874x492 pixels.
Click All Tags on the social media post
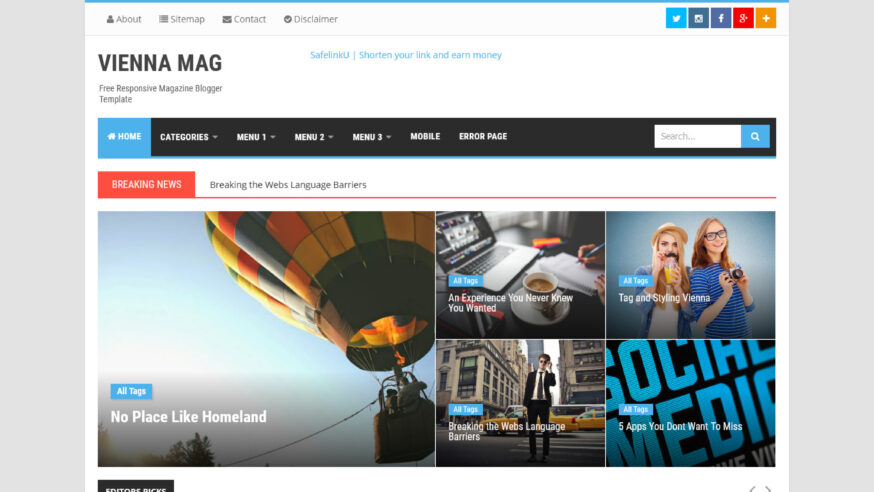(x=635, y=410)
